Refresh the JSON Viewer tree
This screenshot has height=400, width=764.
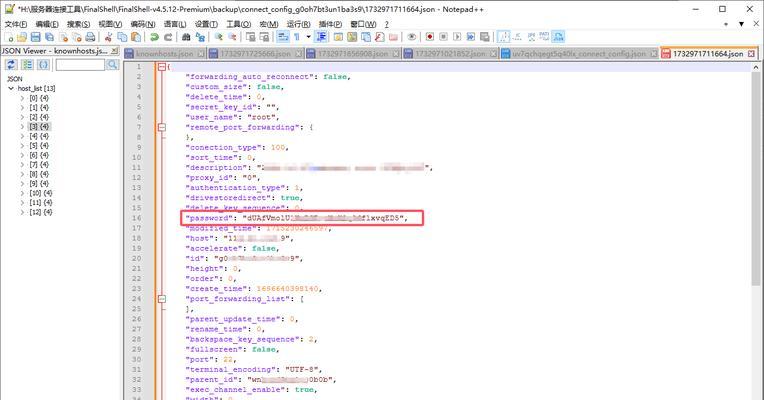[x=11, y=65]
